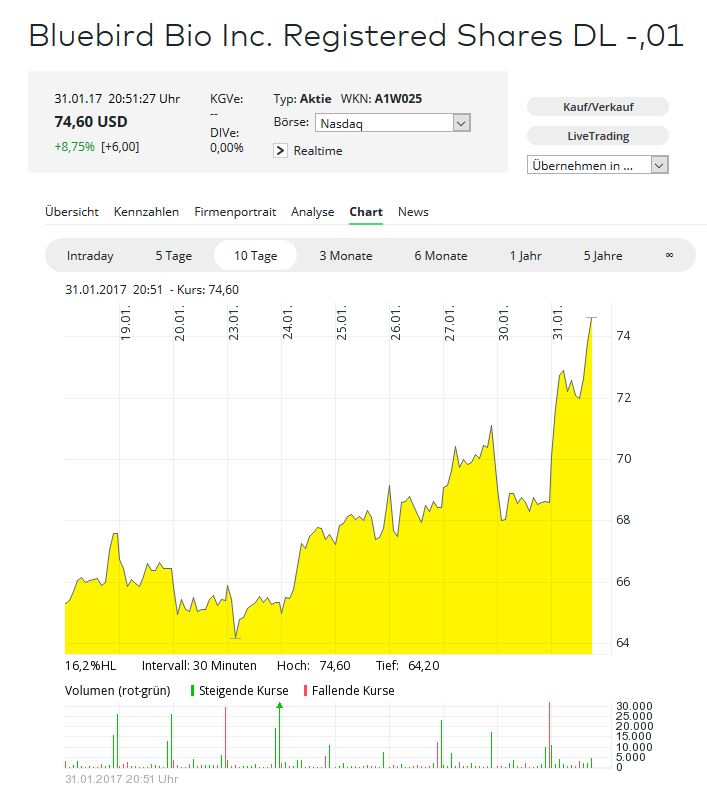
Task: Click the Kauf/Verkauf button
Action: coord(597,106)
